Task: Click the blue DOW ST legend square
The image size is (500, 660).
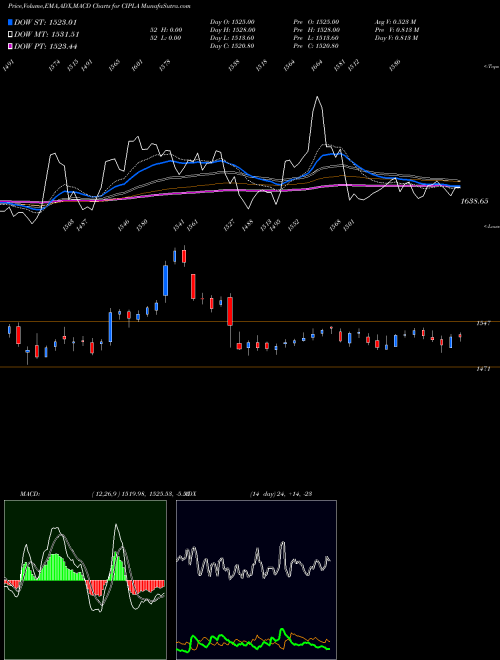Action: click(x=10, y=22)
